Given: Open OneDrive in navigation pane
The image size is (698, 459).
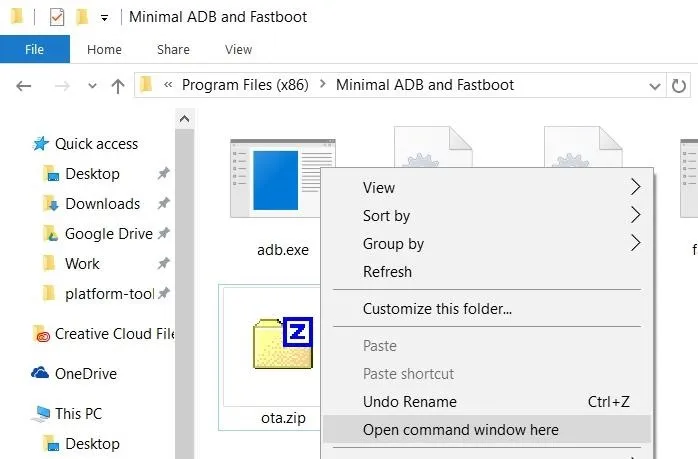Looking at the screenshot, I should coord(85,374).
